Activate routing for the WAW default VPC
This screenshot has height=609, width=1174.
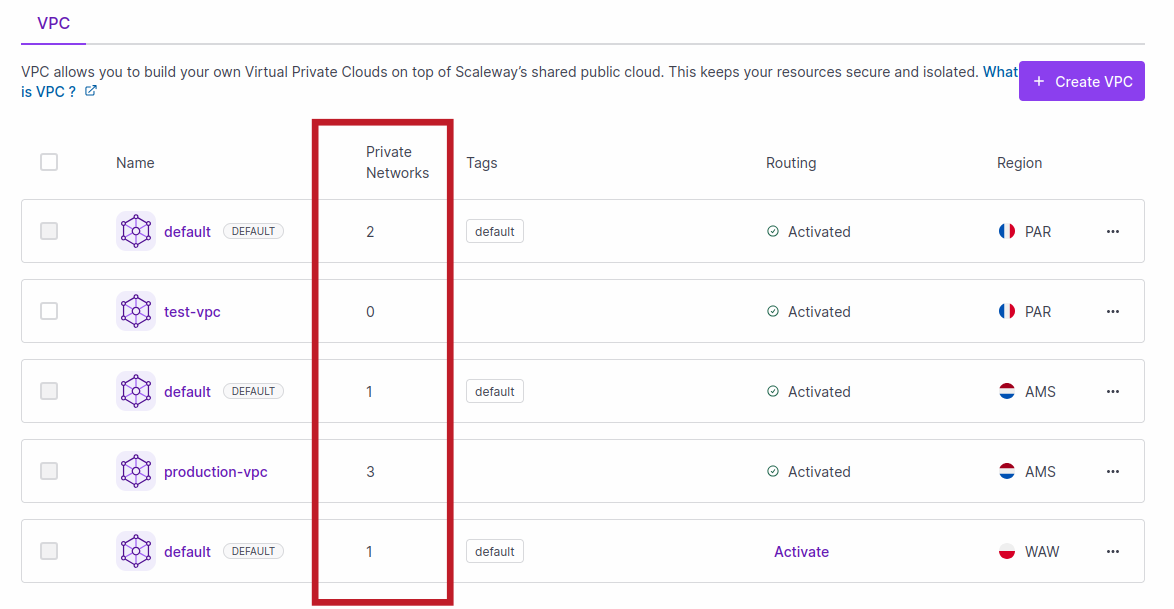(x=801, y=551)
